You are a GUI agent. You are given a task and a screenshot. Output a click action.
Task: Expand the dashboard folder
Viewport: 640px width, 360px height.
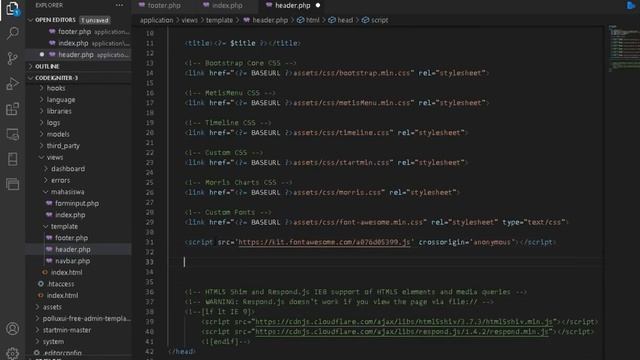point(68,169)
